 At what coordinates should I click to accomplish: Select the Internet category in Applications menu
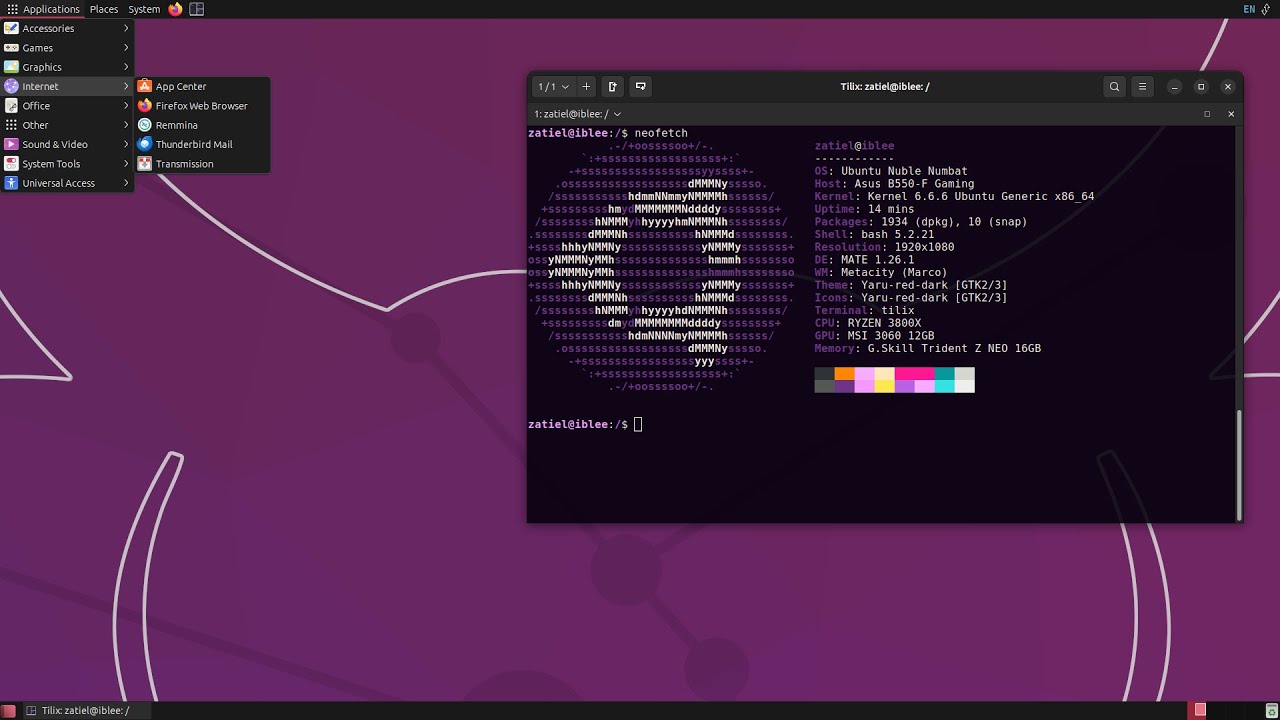(x=67, y=86)
